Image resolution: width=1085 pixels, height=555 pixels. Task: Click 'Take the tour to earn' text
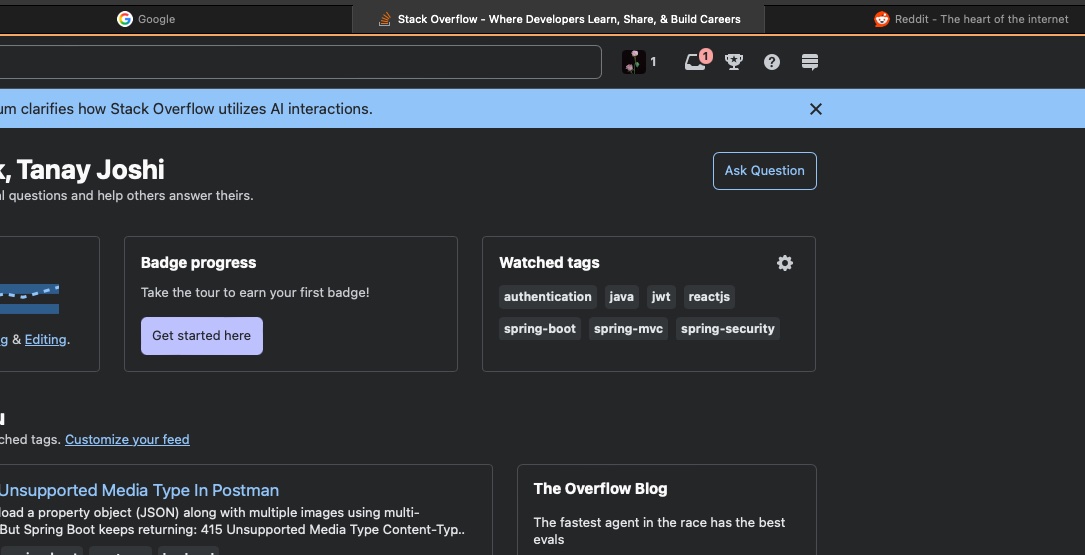click(255, 293)
